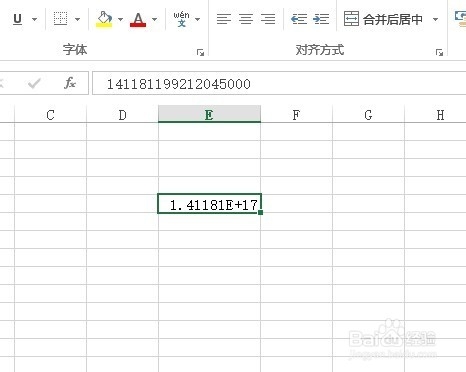Select column D header
This screenshot has height=372, width=466.
tap(122, 115)
